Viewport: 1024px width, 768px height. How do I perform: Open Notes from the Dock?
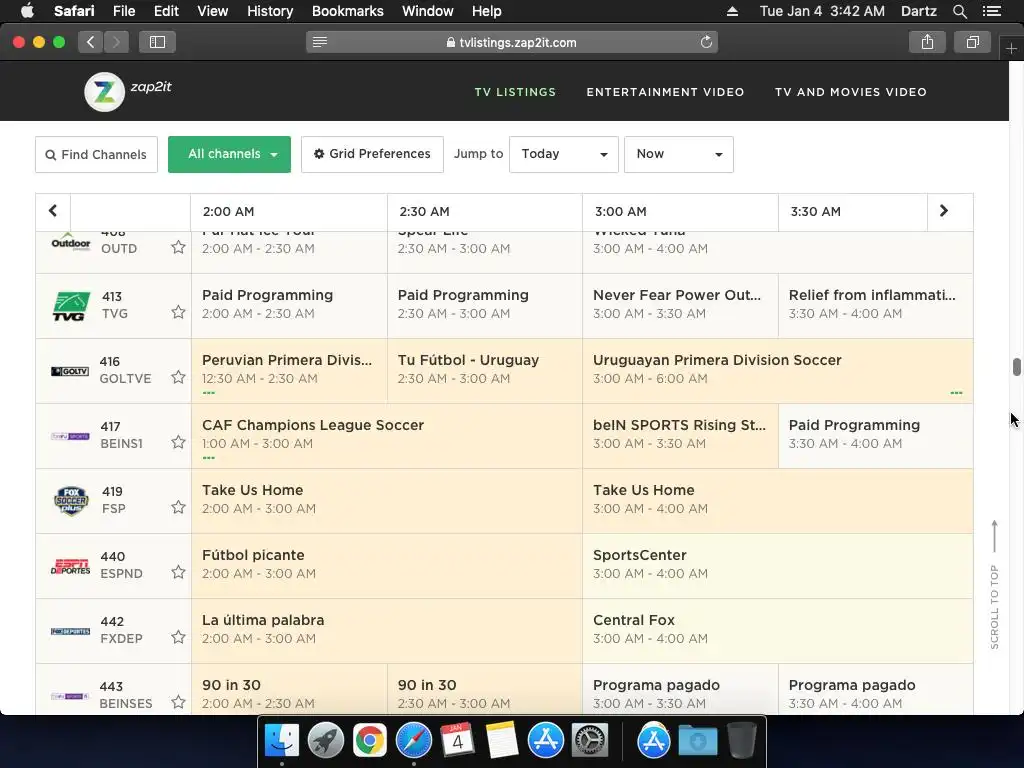[x=502, y=741]
